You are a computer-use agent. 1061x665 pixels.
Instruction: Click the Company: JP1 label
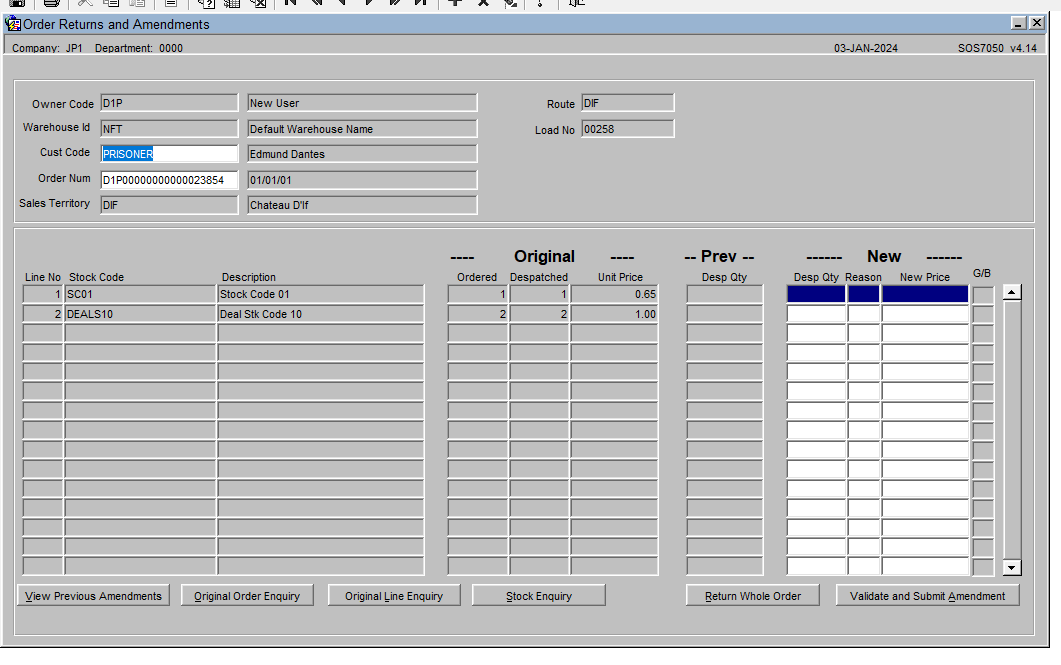point(47,48)
